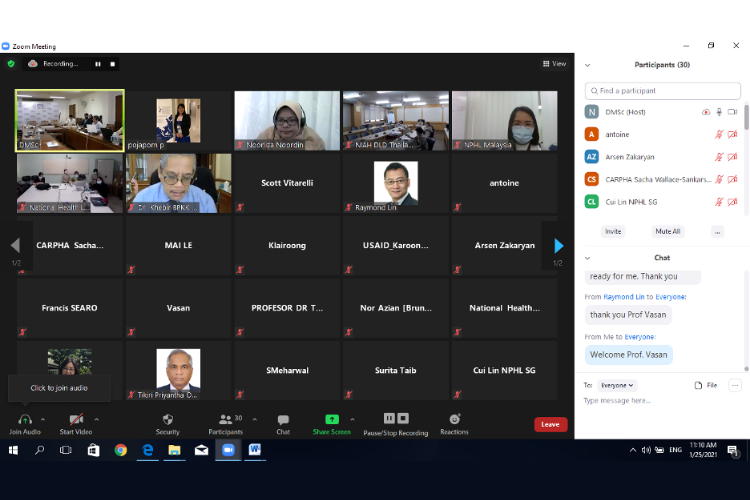Stop the recording using top square icon
Viewport: 750px width, 500px height.
click(113, 64)
